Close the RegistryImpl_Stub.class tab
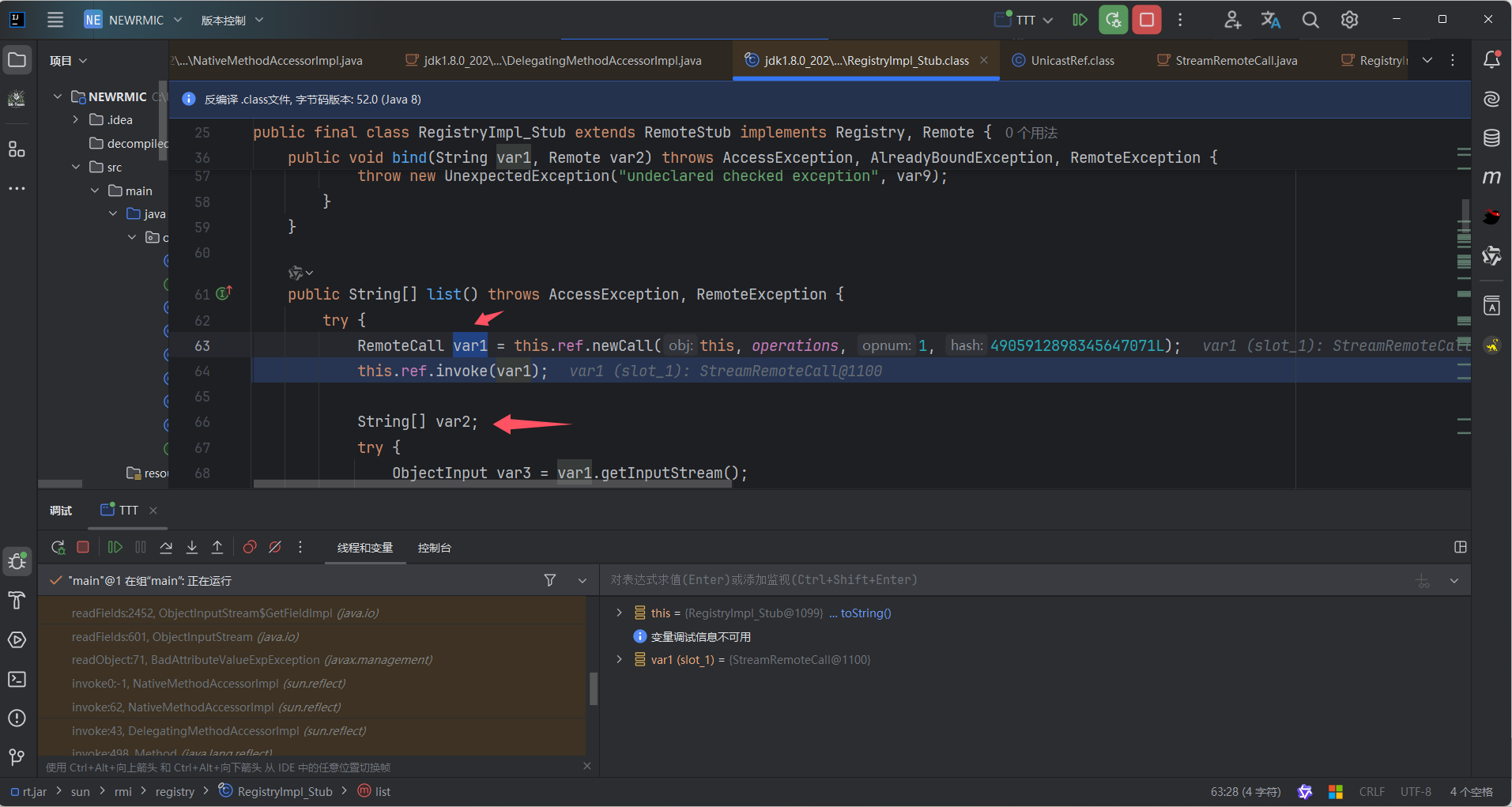 click(984, 60)
